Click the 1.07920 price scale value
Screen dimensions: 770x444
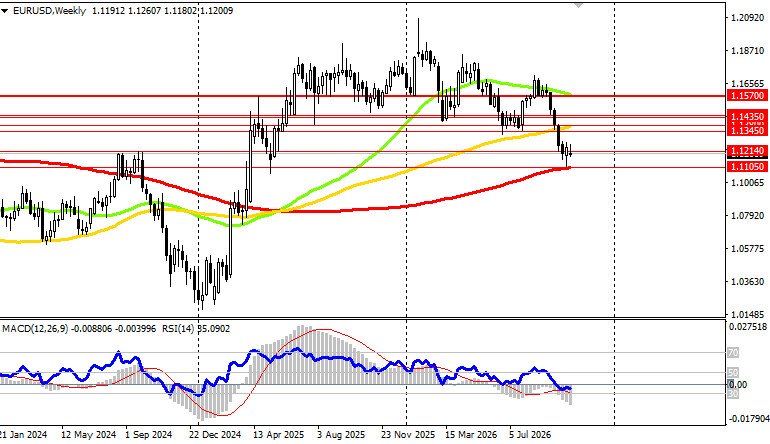click(x=747, y=216)
